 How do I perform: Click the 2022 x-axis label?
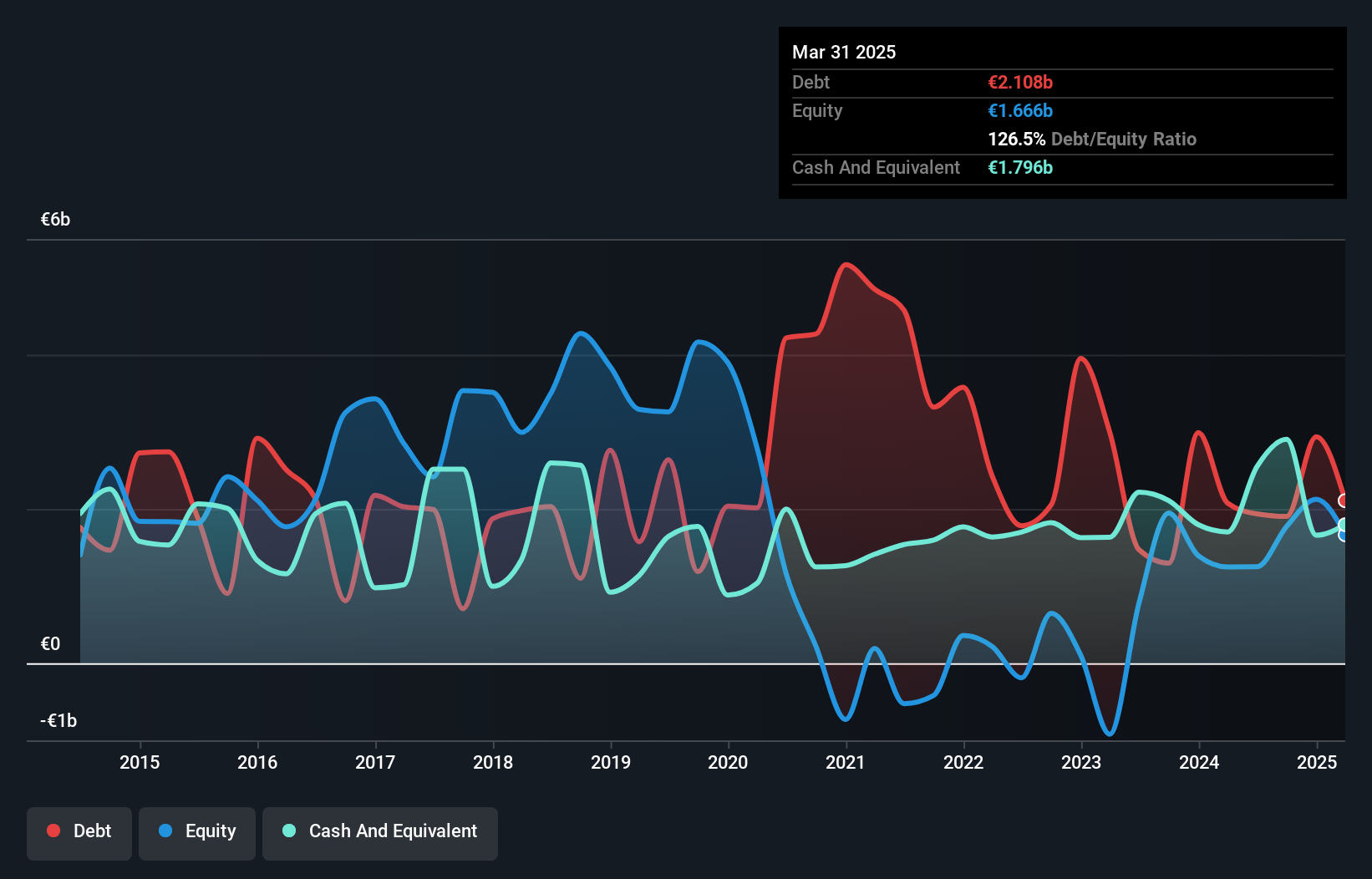tap(963, 762)
